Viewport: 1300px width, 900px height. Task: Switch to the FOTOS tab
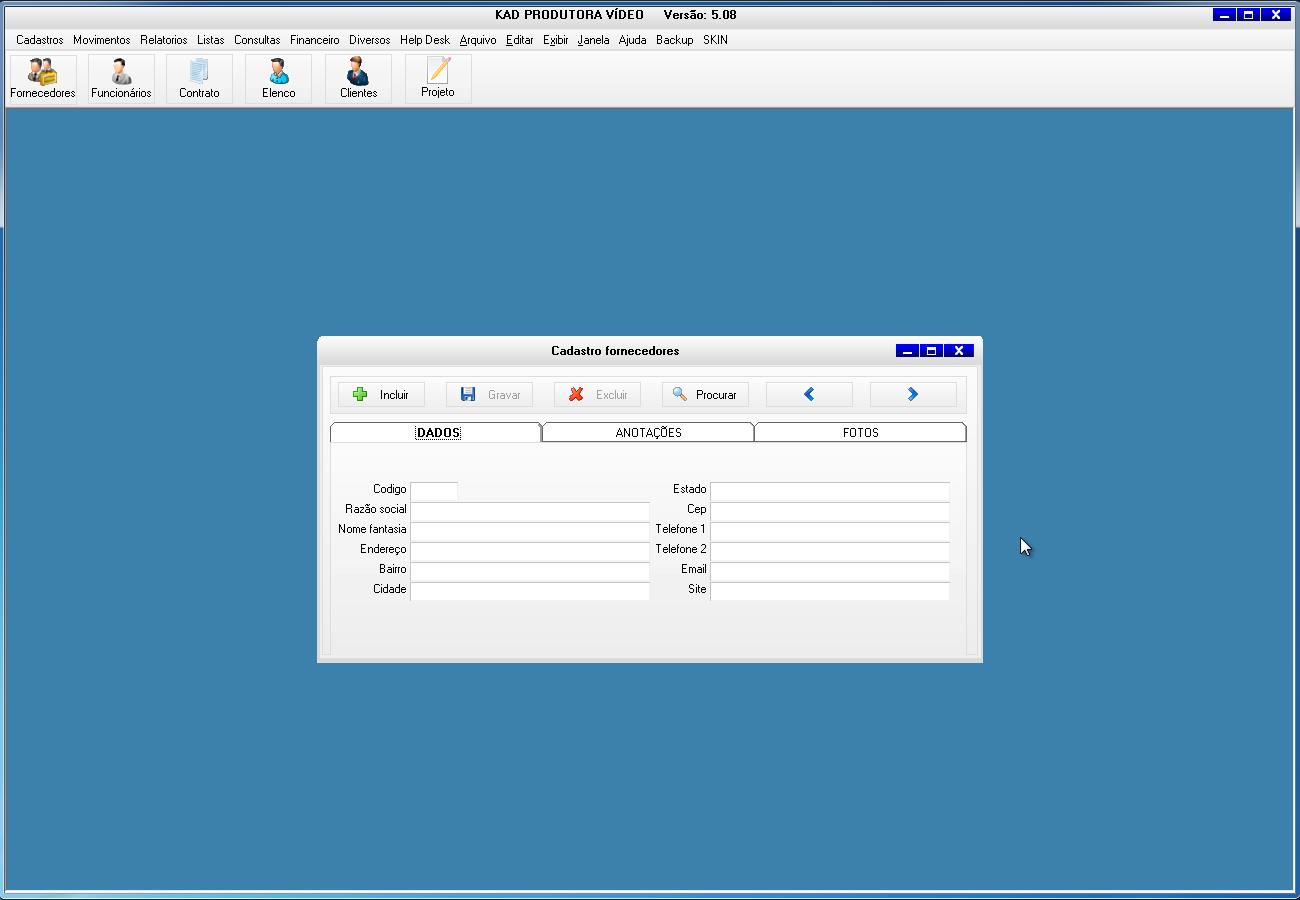861,433
